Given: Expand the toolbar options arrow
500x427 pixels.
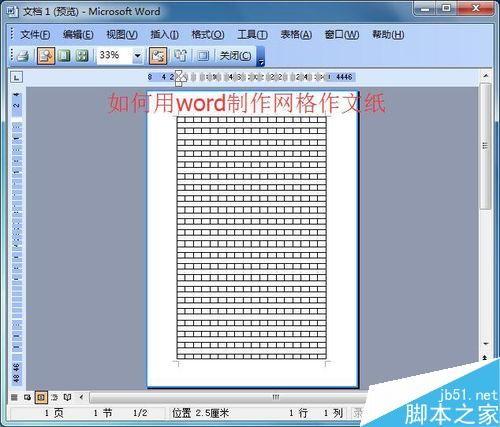Looking at the screenshot, I should tap(261, 56).
